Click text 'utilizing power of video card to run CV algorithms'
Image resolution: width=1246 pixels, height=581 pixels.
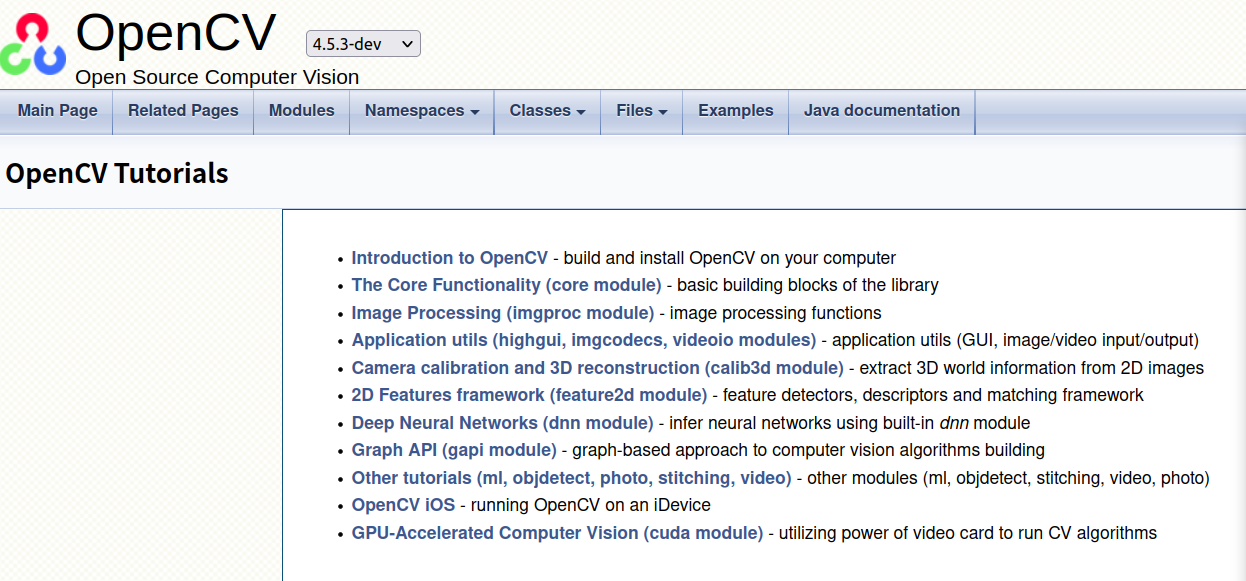(968, 533)
